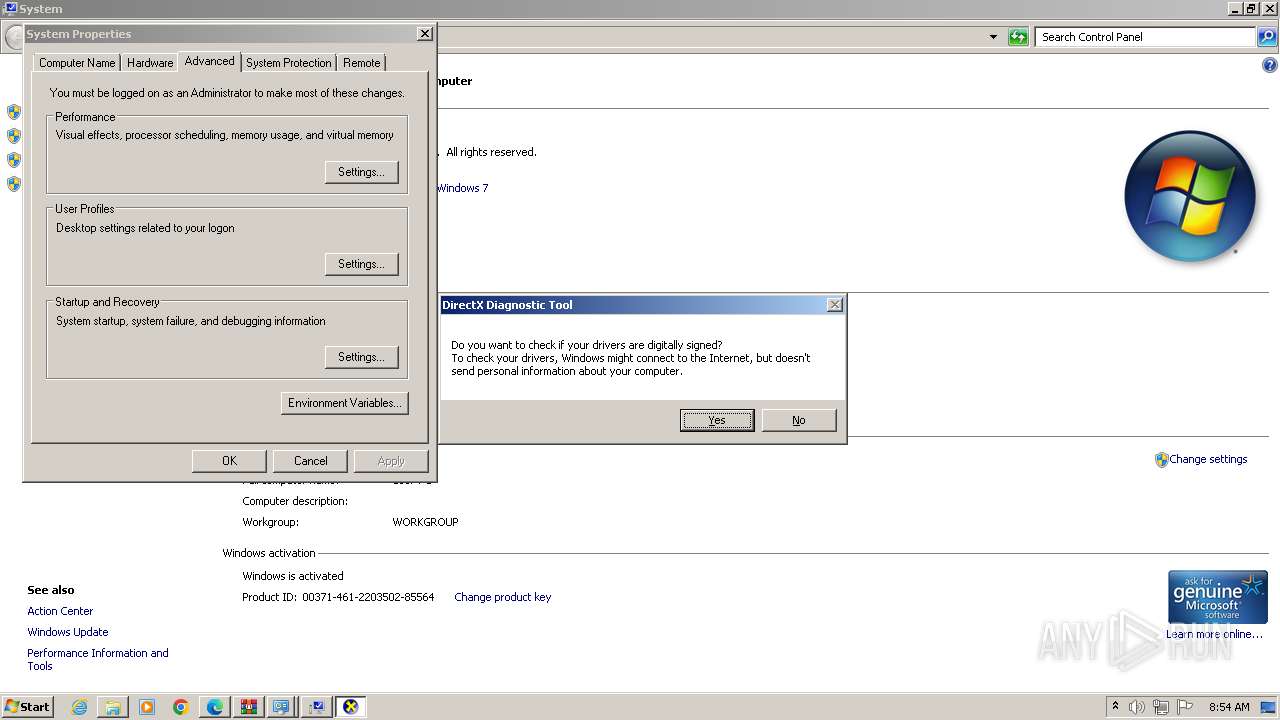The width and height of the screenshot is (1280, 720).
Task: Open Action Center link under See also
Action: pos(60,611)
